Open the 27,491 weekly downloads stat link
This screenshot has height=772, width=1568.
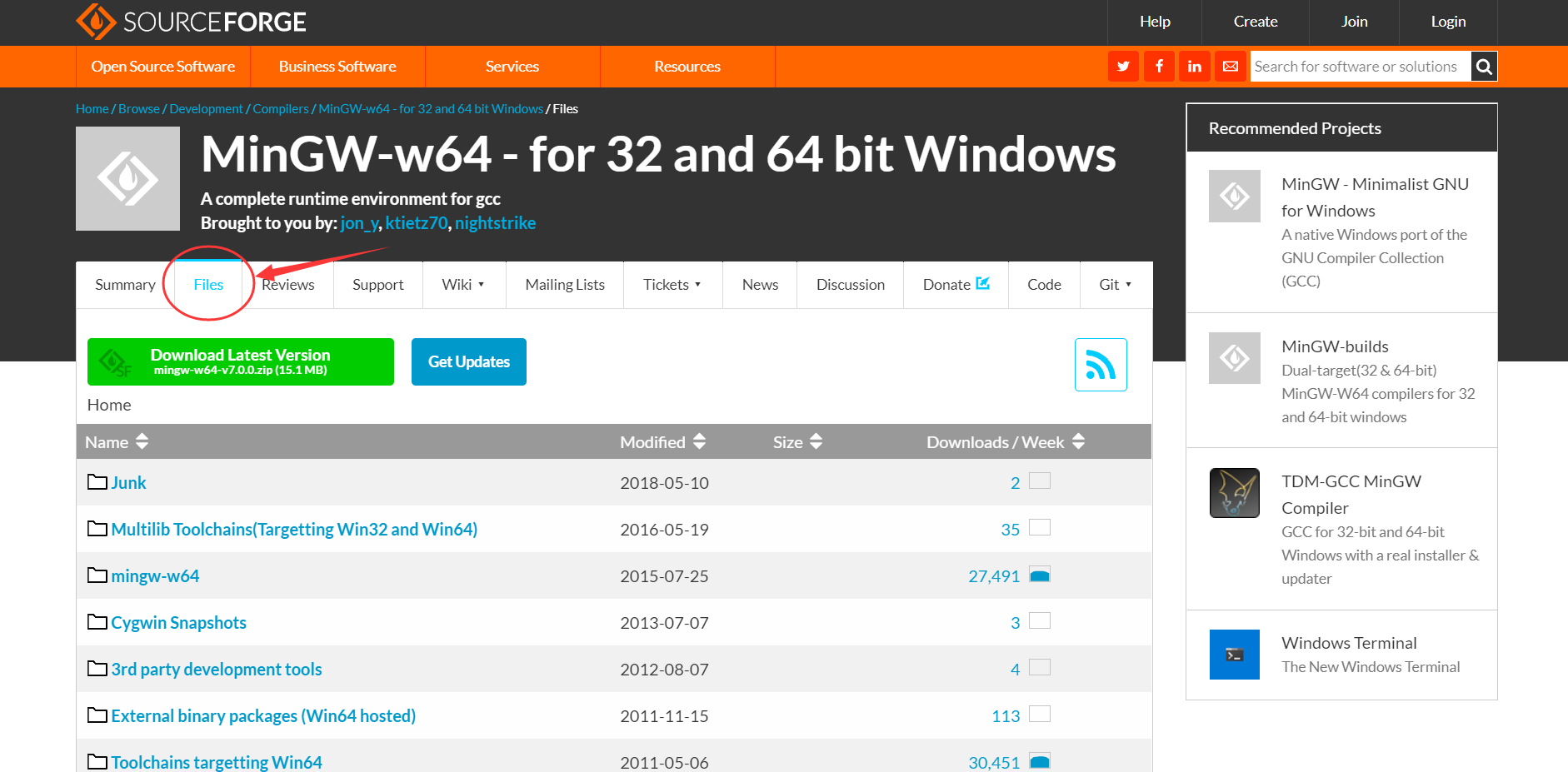pyautogui.click(x=994, y=576)
